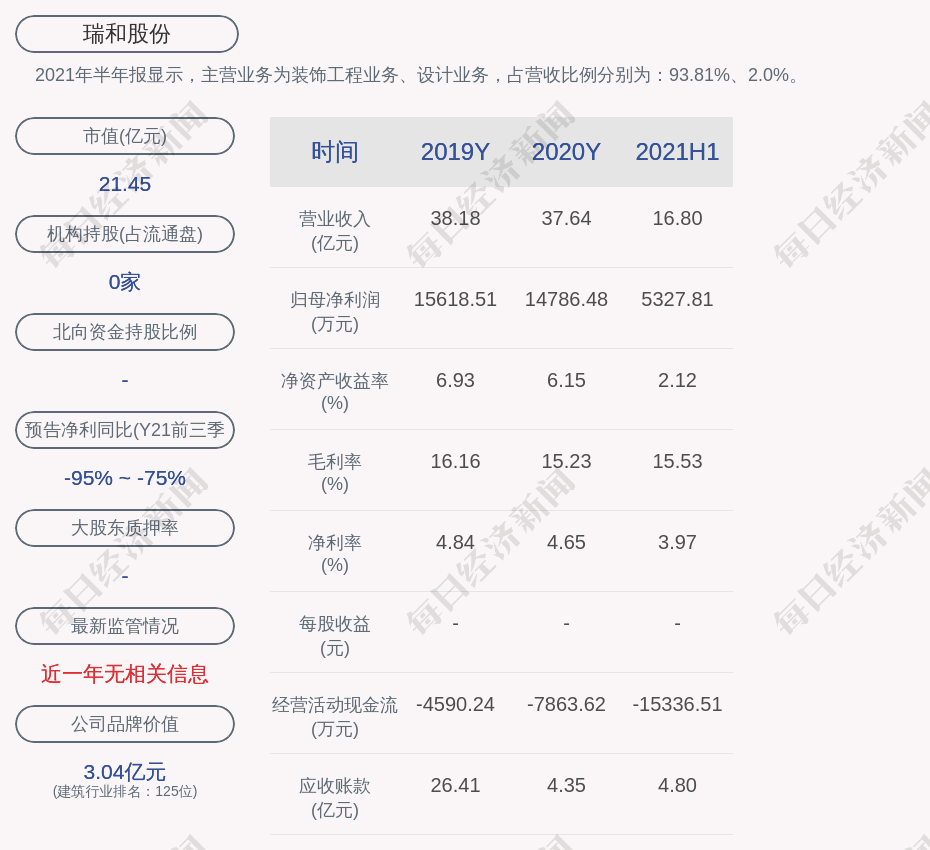
Task: Click the 机构持股(占流通盘) pill
Action: [x=125, y=234]
